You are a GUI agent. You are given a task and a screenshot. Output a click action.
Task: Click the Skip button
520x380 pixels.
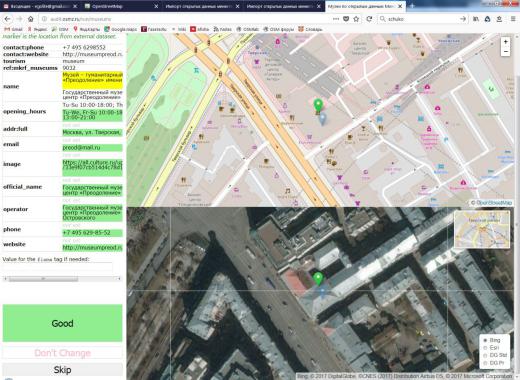point(62,370)
